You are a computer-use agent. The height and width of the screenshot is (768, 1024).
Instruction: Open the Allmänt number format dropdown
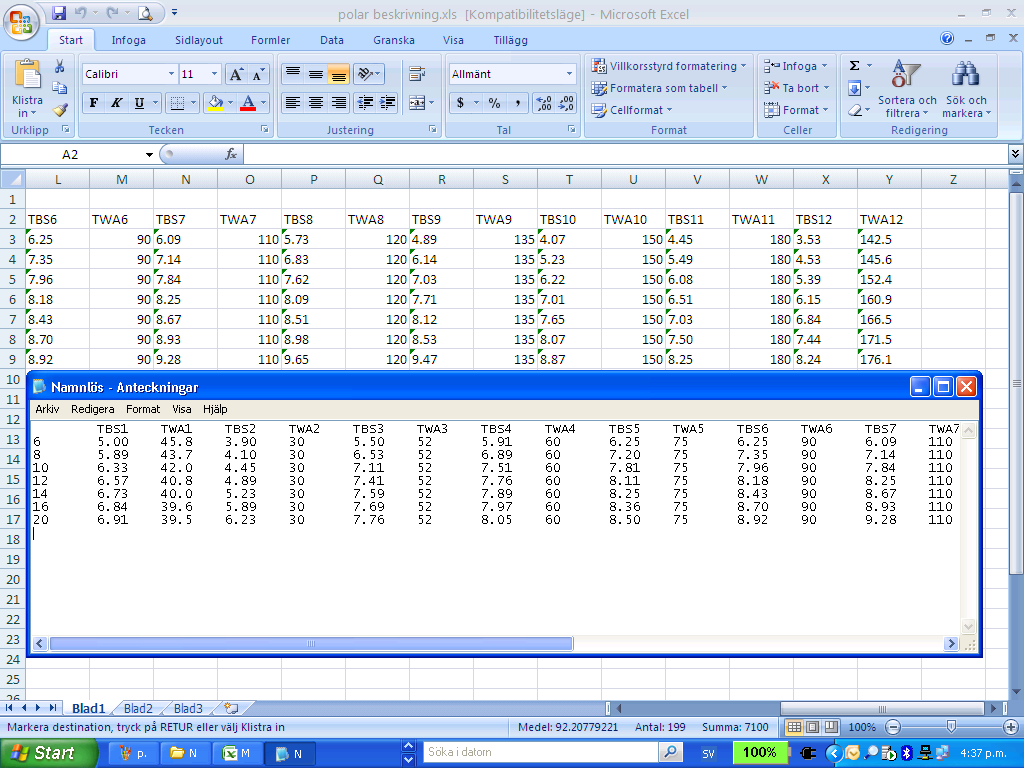pyautogui.click(x=569, y=74)
